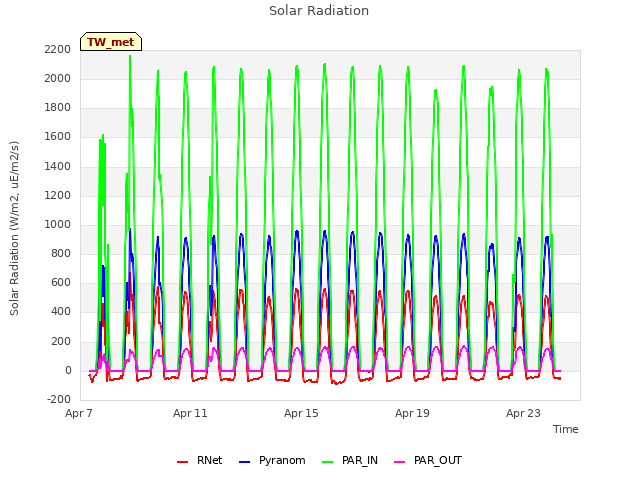
Task: Click the Solar Radiation chart title
Action: (x=319, y=11)
